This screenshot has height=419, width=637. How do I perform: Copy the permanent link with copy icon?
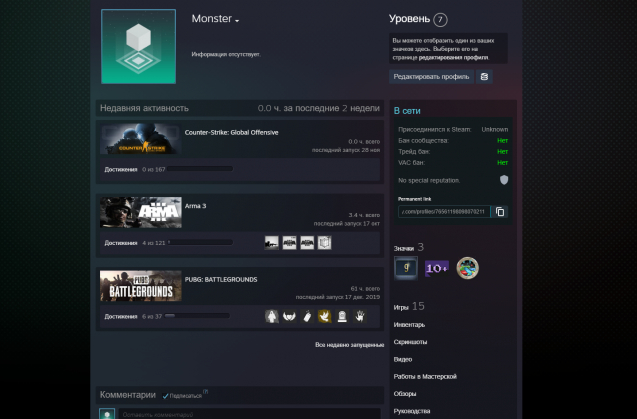(500, 212)
